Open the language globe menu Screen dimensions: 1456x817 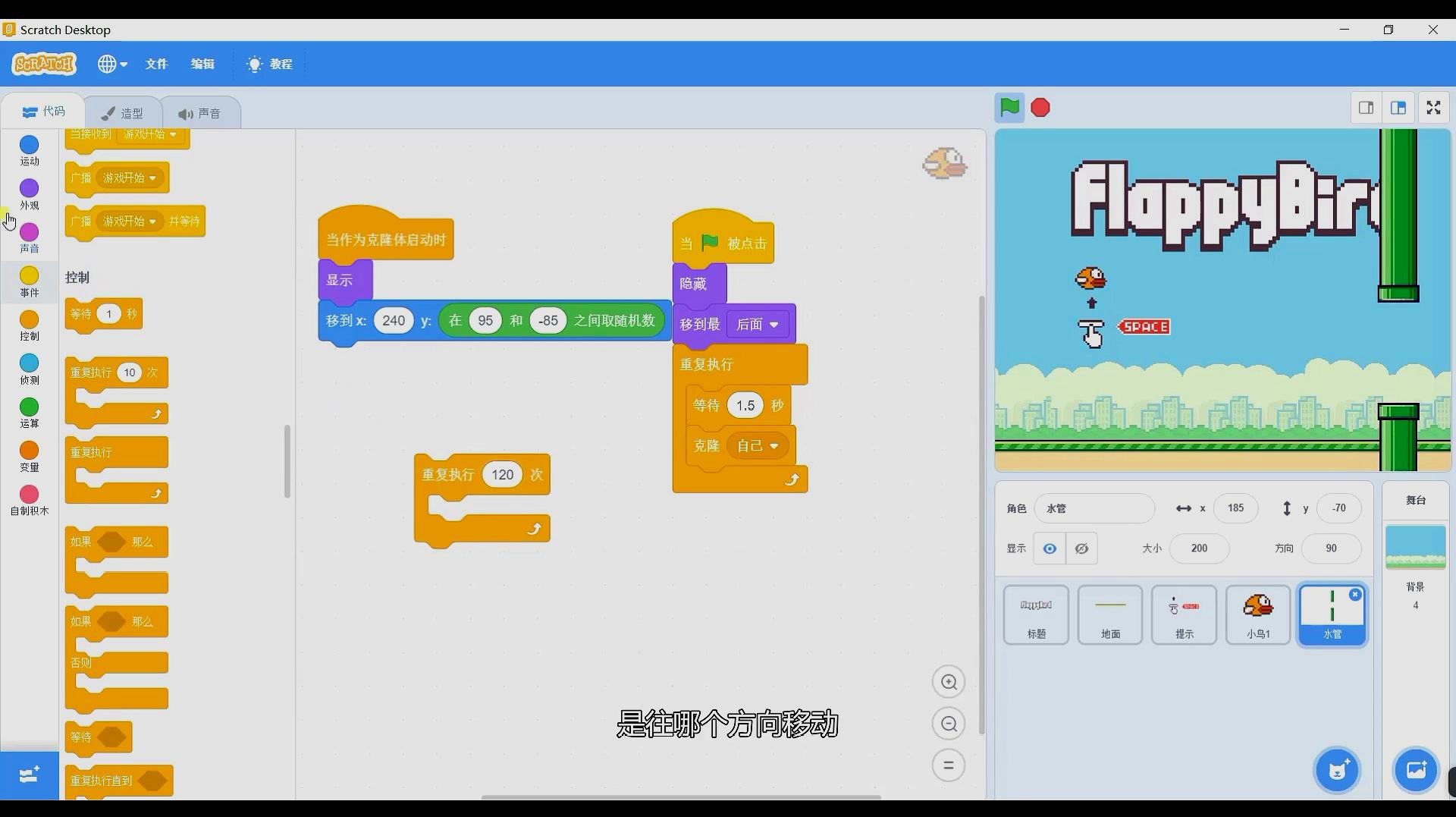(x=111, y=64)
